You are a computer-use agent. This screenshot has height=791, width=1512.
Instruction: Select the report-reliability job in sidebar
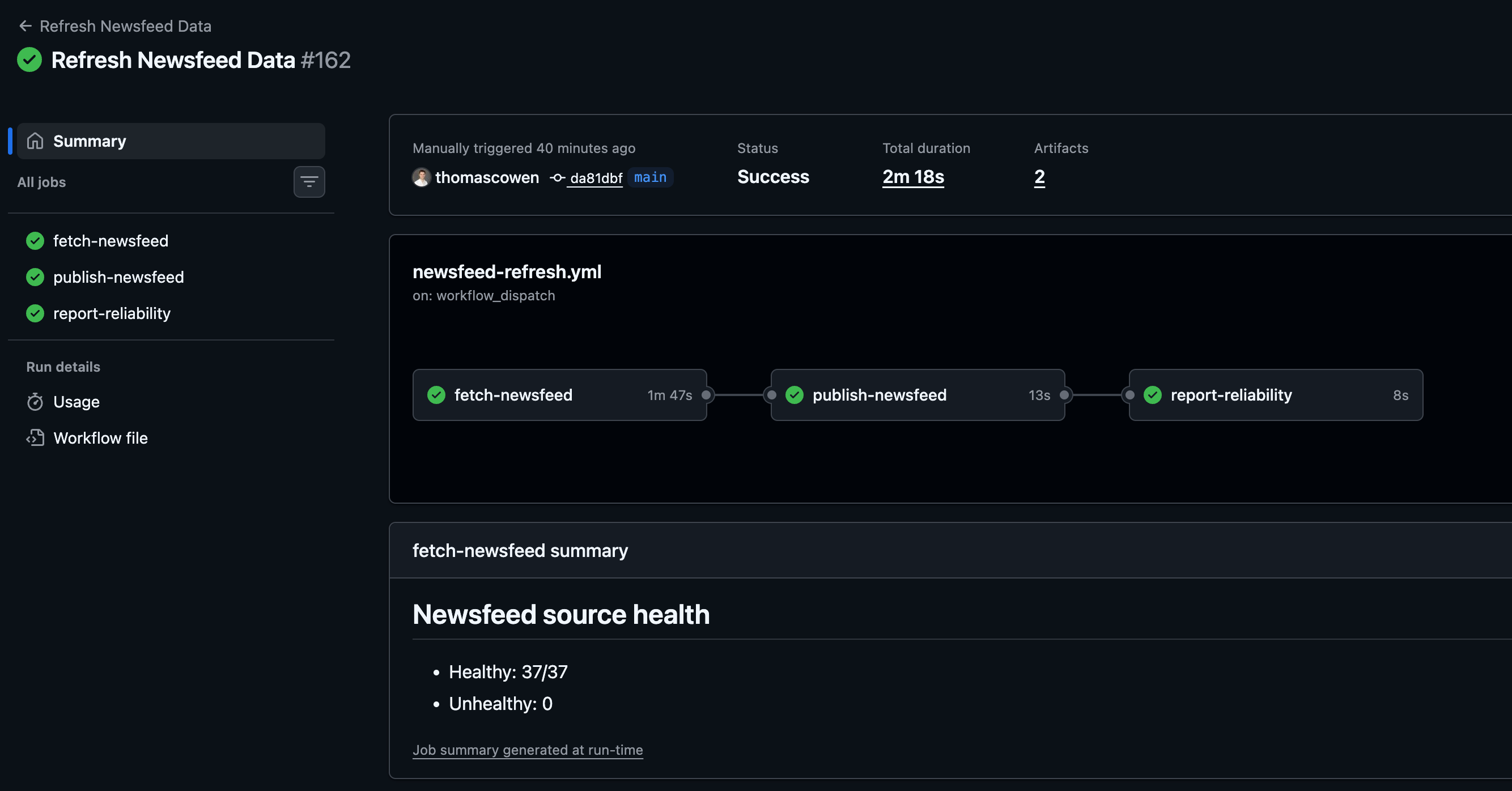pyautogui.click(x=171, y=313)
